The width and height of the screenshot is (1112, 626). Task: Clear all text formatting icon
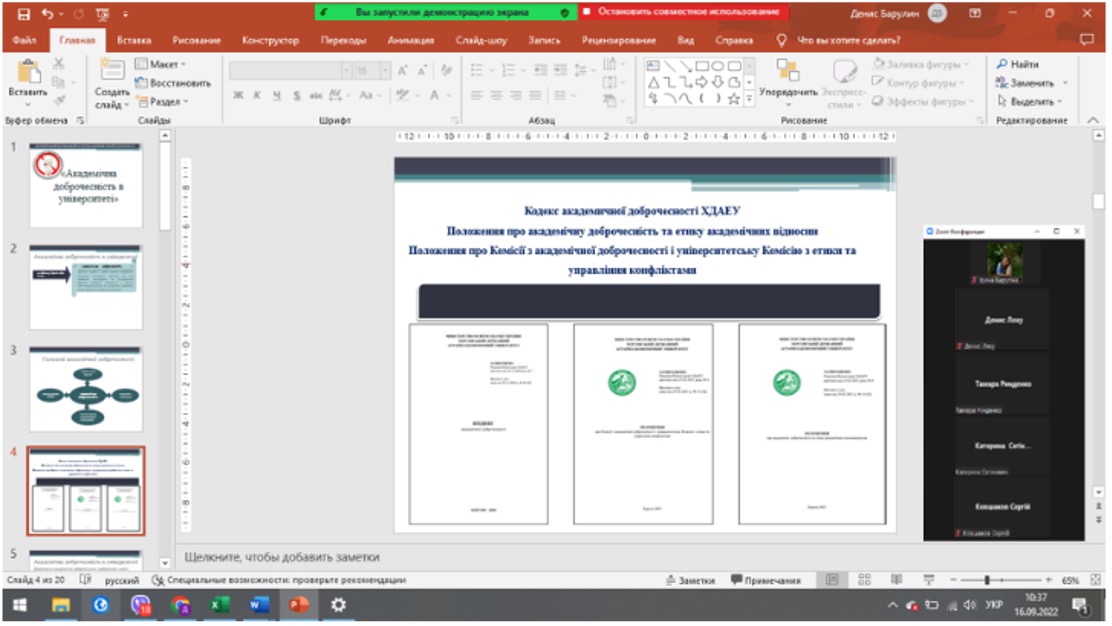tap(447, 70)
